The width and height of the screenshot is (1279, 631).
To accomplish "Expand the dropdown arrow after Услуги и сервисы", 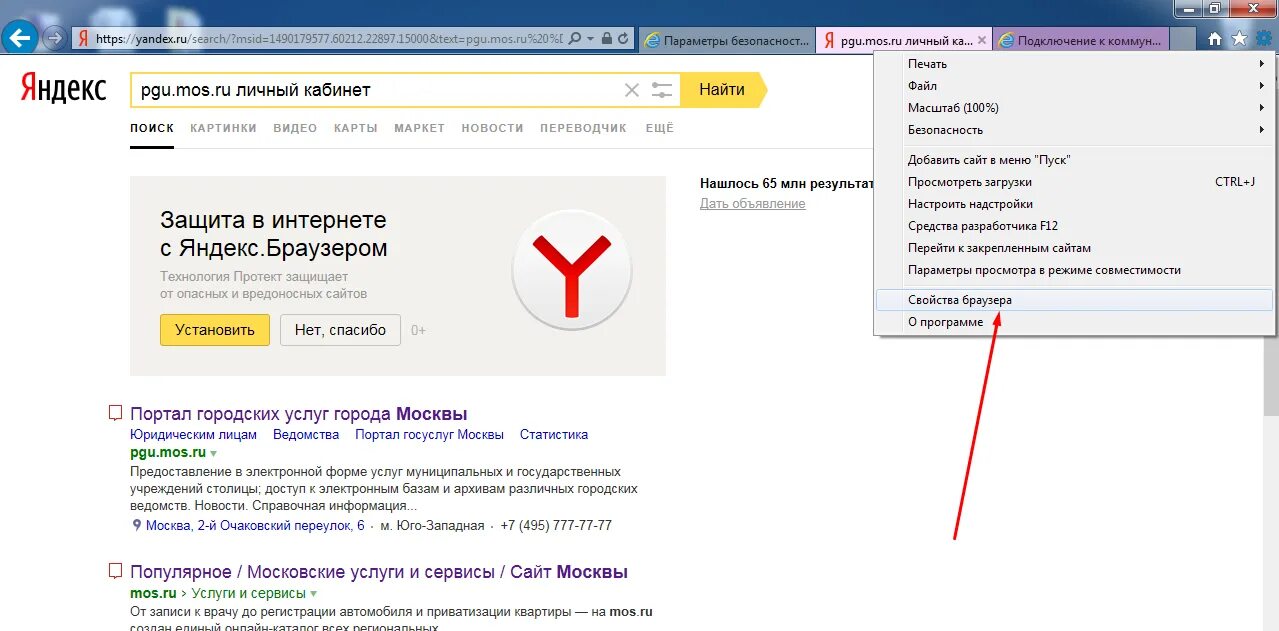I will pos(313,594).
